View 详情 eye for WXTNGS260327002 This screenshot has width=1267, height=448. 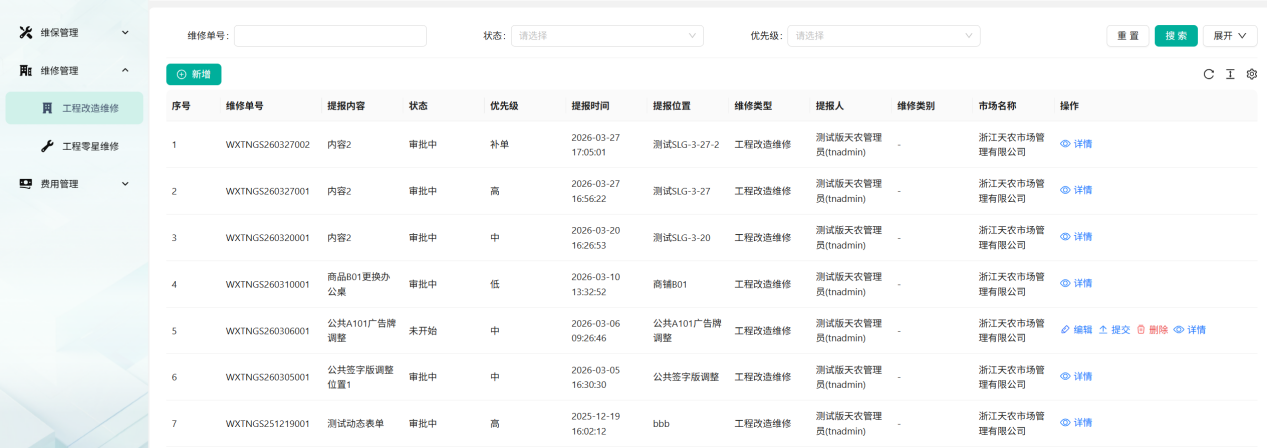coord(1065,144)
